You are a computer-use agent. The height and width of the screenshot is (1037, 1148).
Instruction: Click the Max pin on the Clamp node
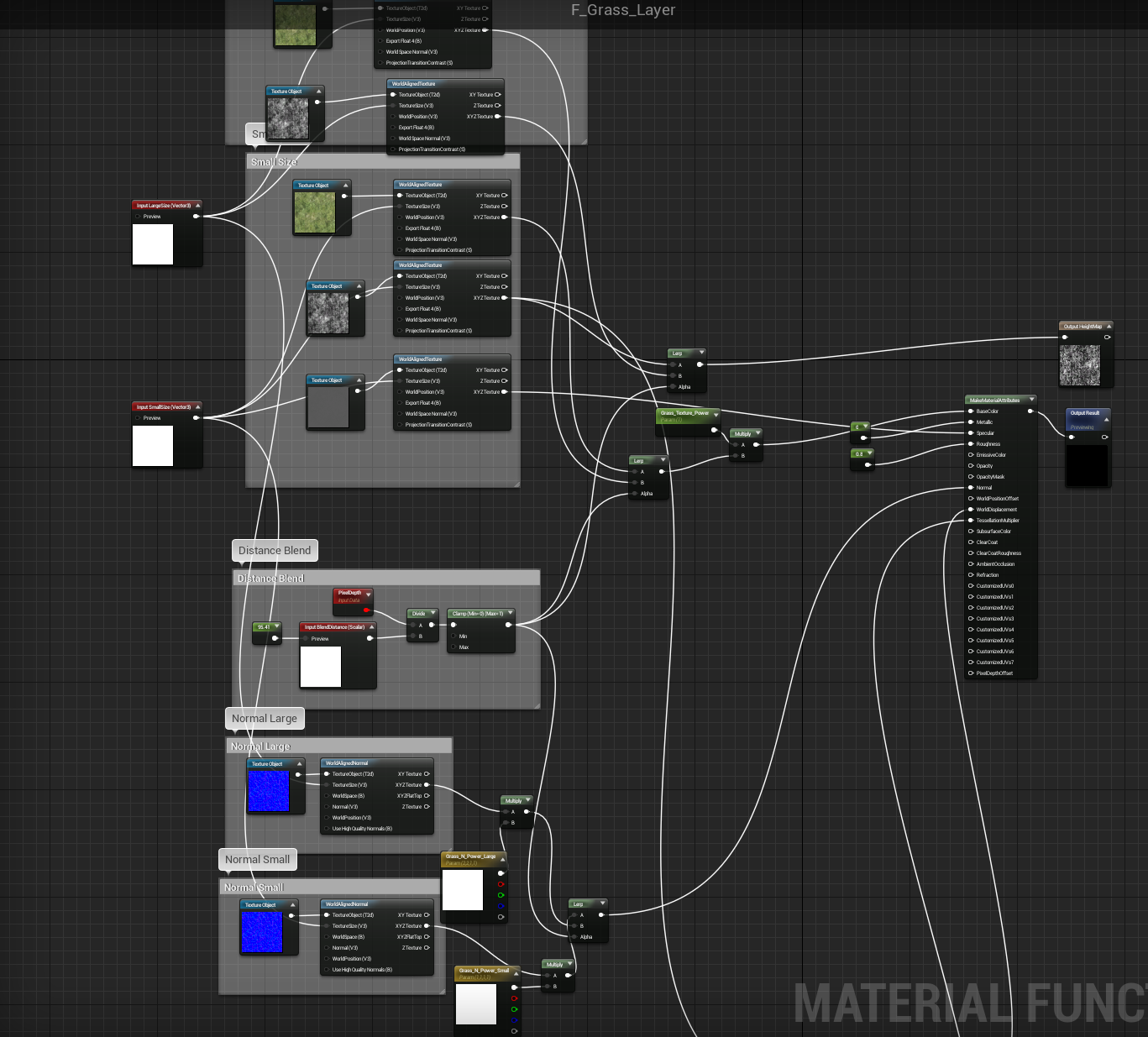[453, 647]
